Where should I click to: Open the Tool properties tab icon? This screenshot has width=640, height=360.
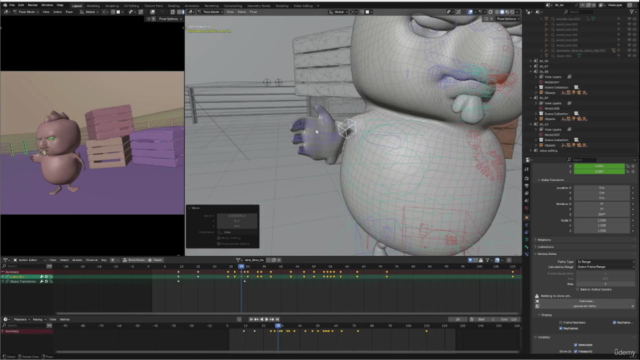pos(527,169)
